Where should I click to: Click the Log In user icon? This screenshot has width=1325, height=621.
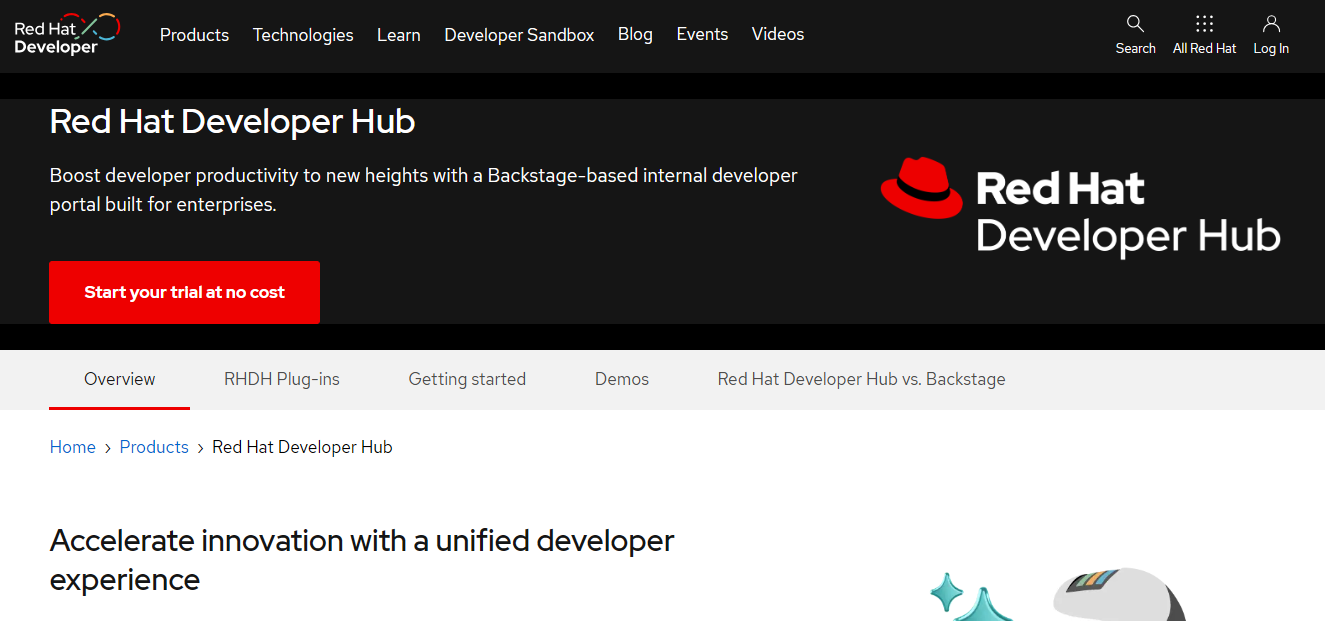[1271, 23]
